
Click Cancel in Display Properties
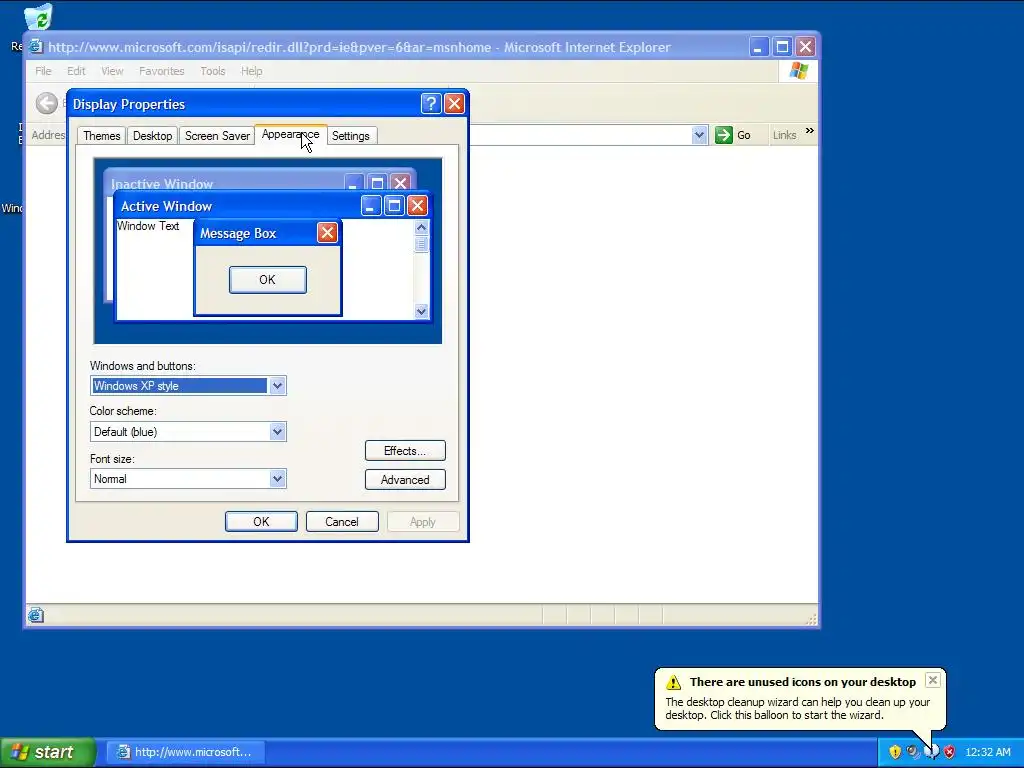(x=342, y=522)
